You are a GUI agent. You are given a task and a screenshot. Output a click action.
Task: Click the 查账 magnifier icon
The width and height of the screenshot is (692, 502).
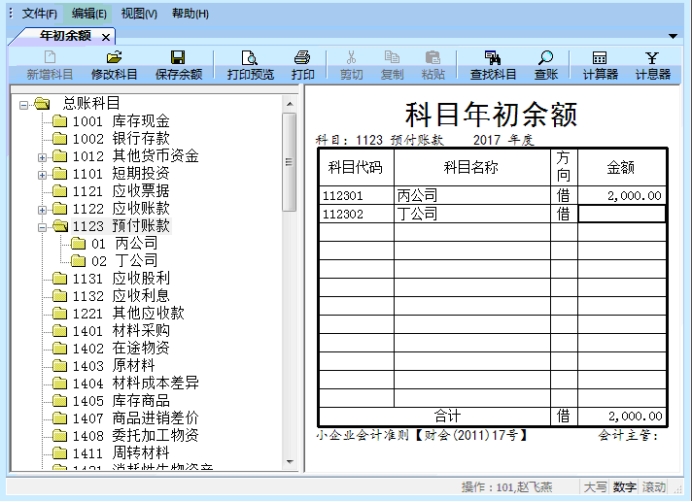(x=546, y=57)
